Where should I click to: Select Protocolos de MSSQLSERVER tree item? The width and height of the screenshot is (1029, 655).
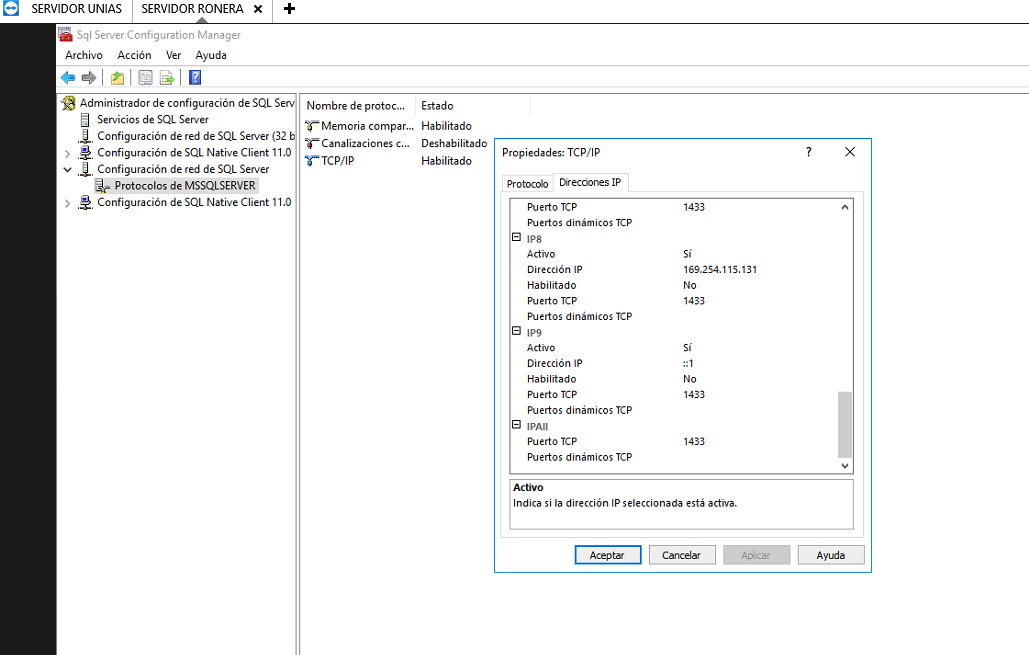(185, 186)
